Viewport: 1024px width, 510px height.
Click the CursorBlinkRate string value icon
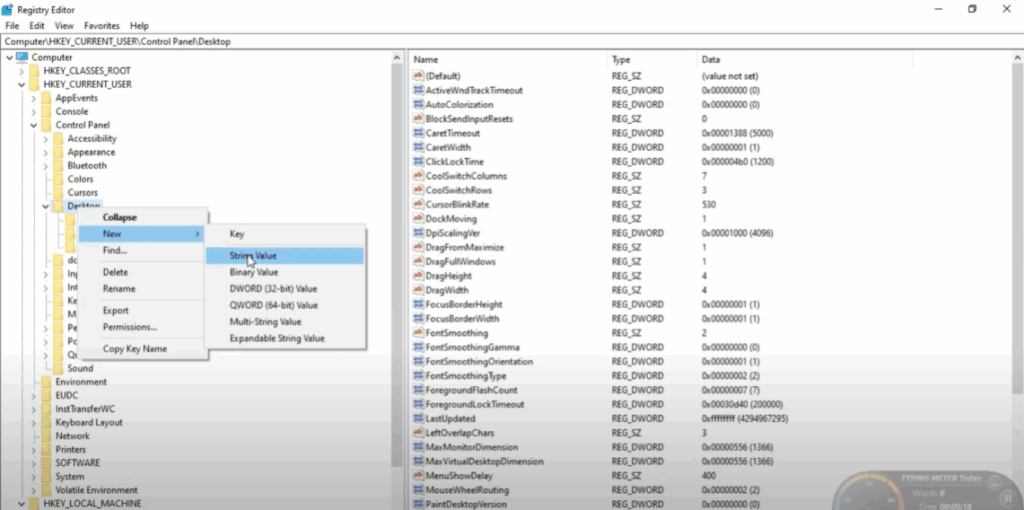coord(418,204)
